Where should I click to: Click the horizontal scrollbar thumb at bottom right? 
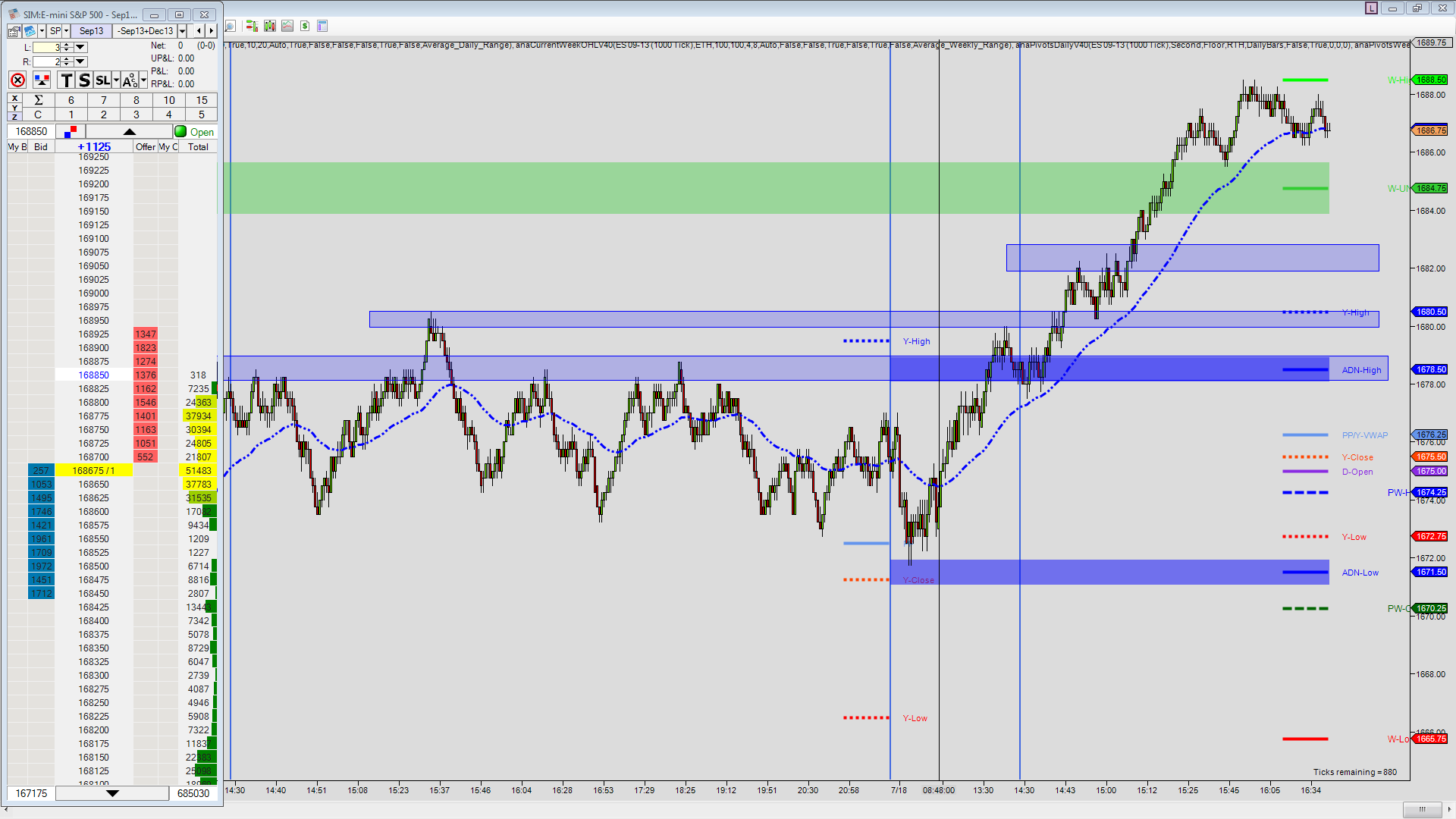click(x=1422, y=809)
